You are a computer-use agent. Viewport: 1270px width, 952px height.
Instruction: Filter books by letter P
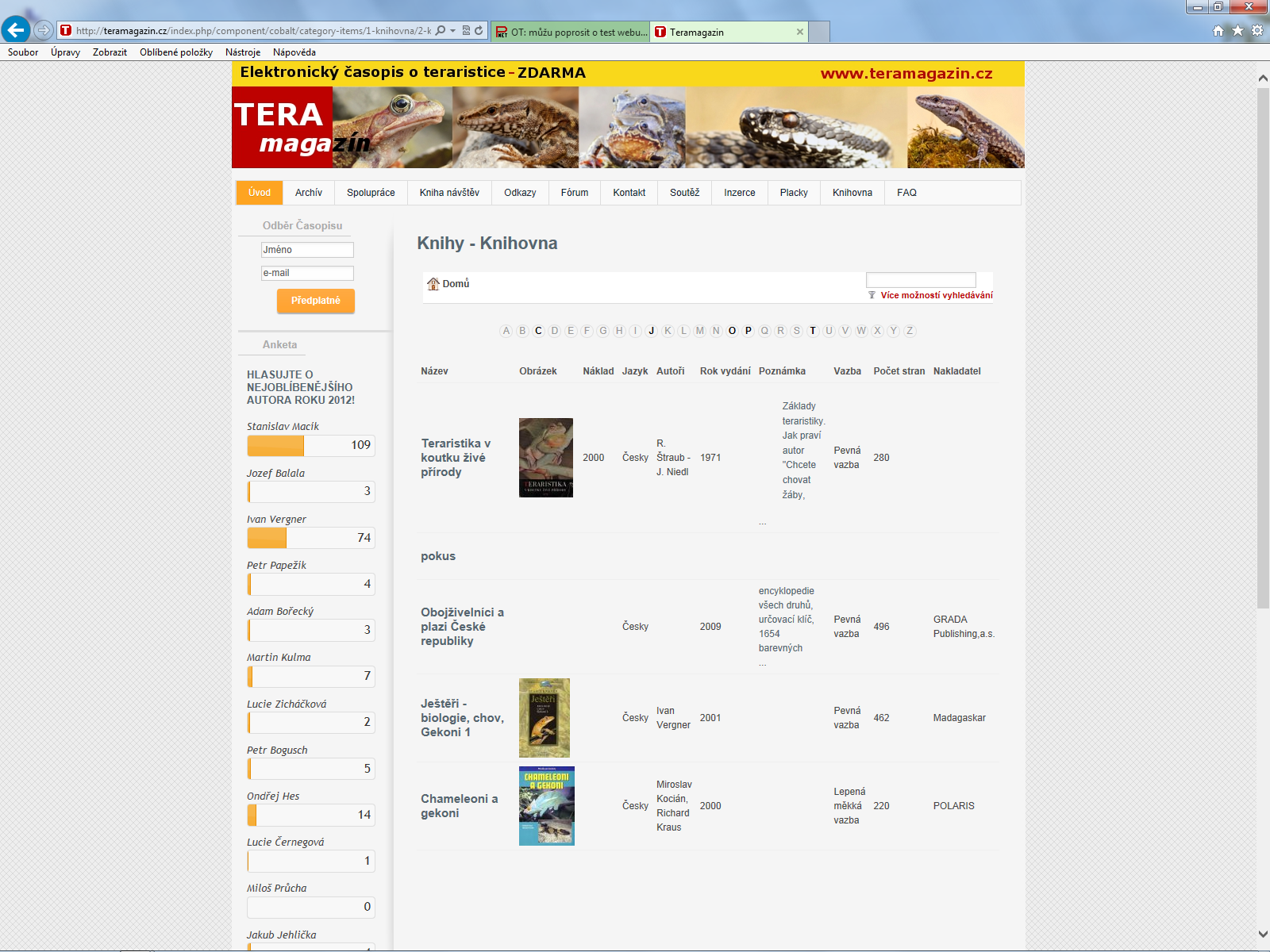click(x=748, y=331)
